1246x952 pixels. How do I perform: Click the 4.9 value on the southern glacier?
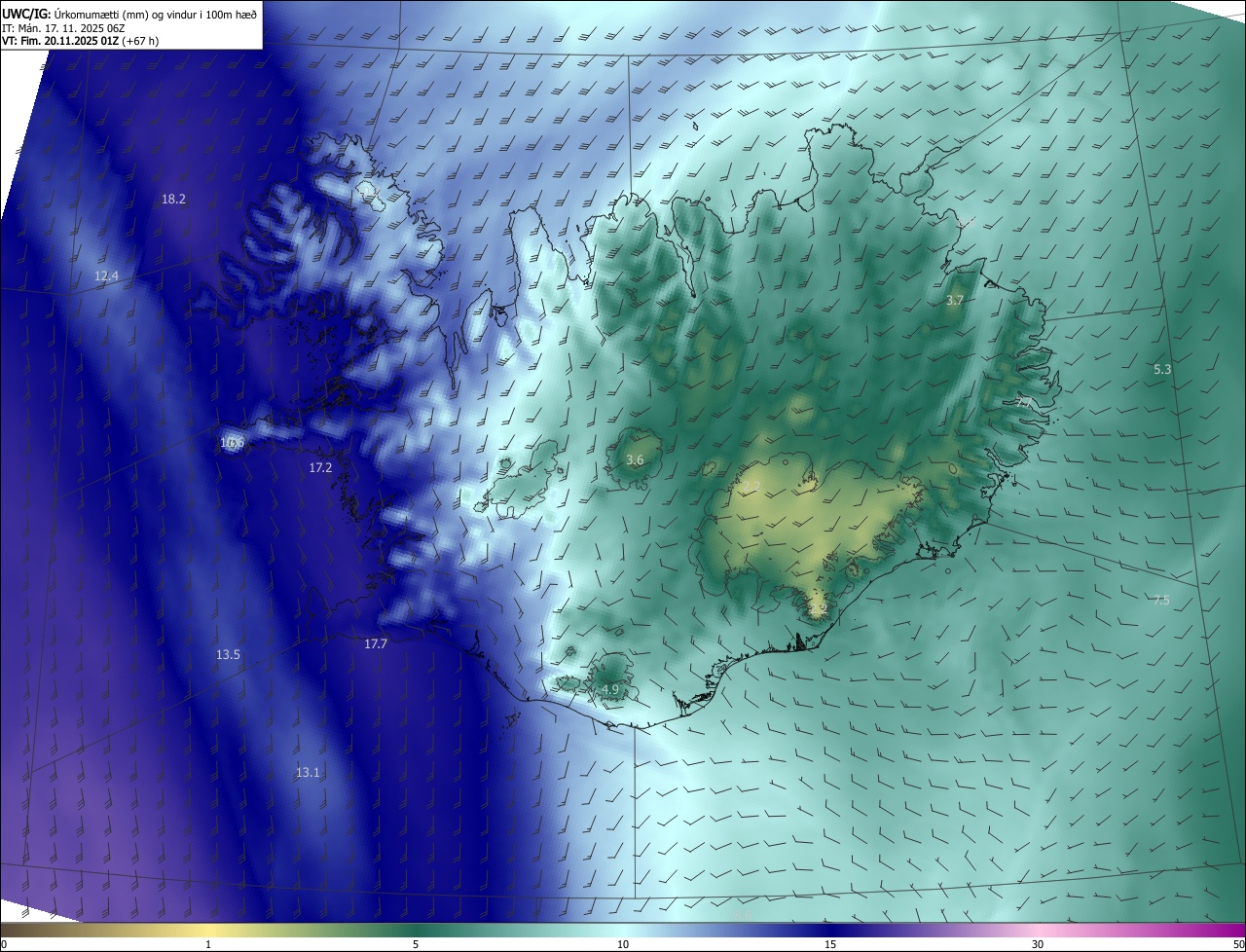tap(610, 690)
